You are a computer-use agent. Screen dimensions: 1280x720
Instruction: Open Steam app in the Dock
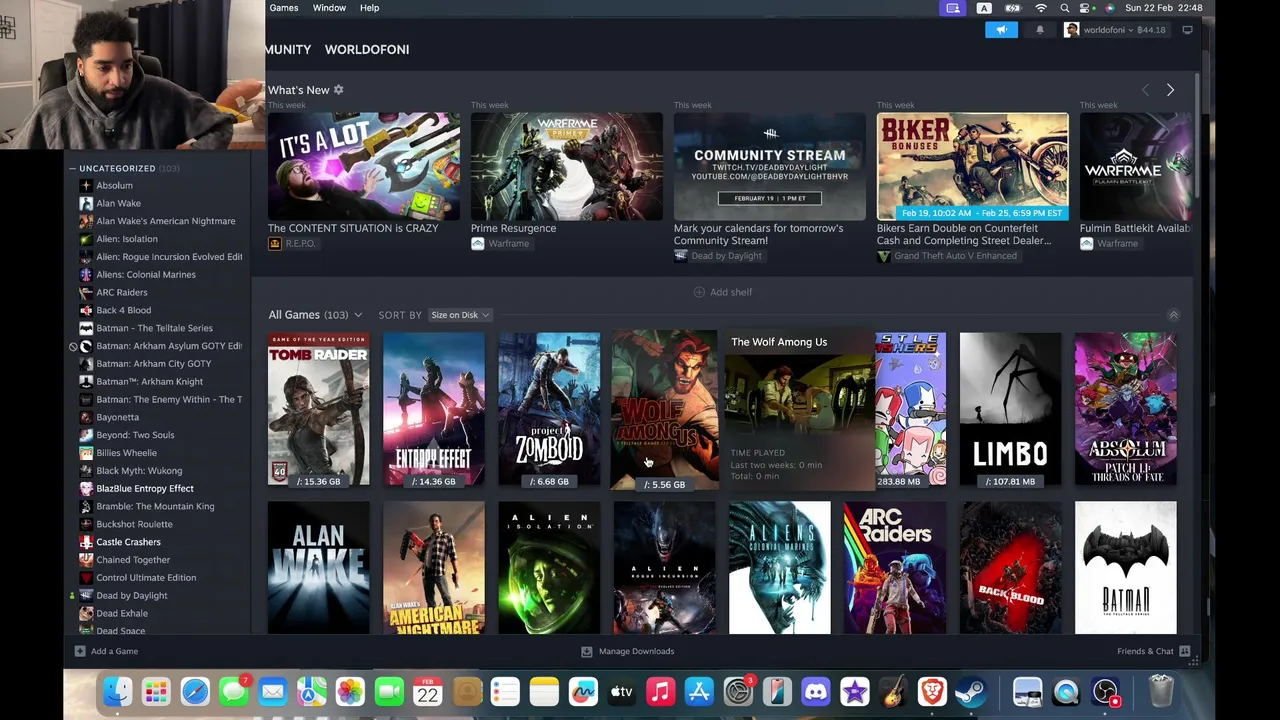(x=970, y=692)
